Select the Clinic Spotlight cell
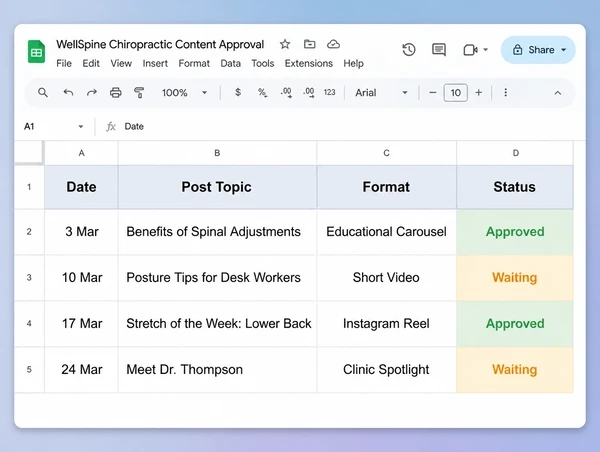The width and height of the screenshot is (600, 452). click(x=386, y=370)
